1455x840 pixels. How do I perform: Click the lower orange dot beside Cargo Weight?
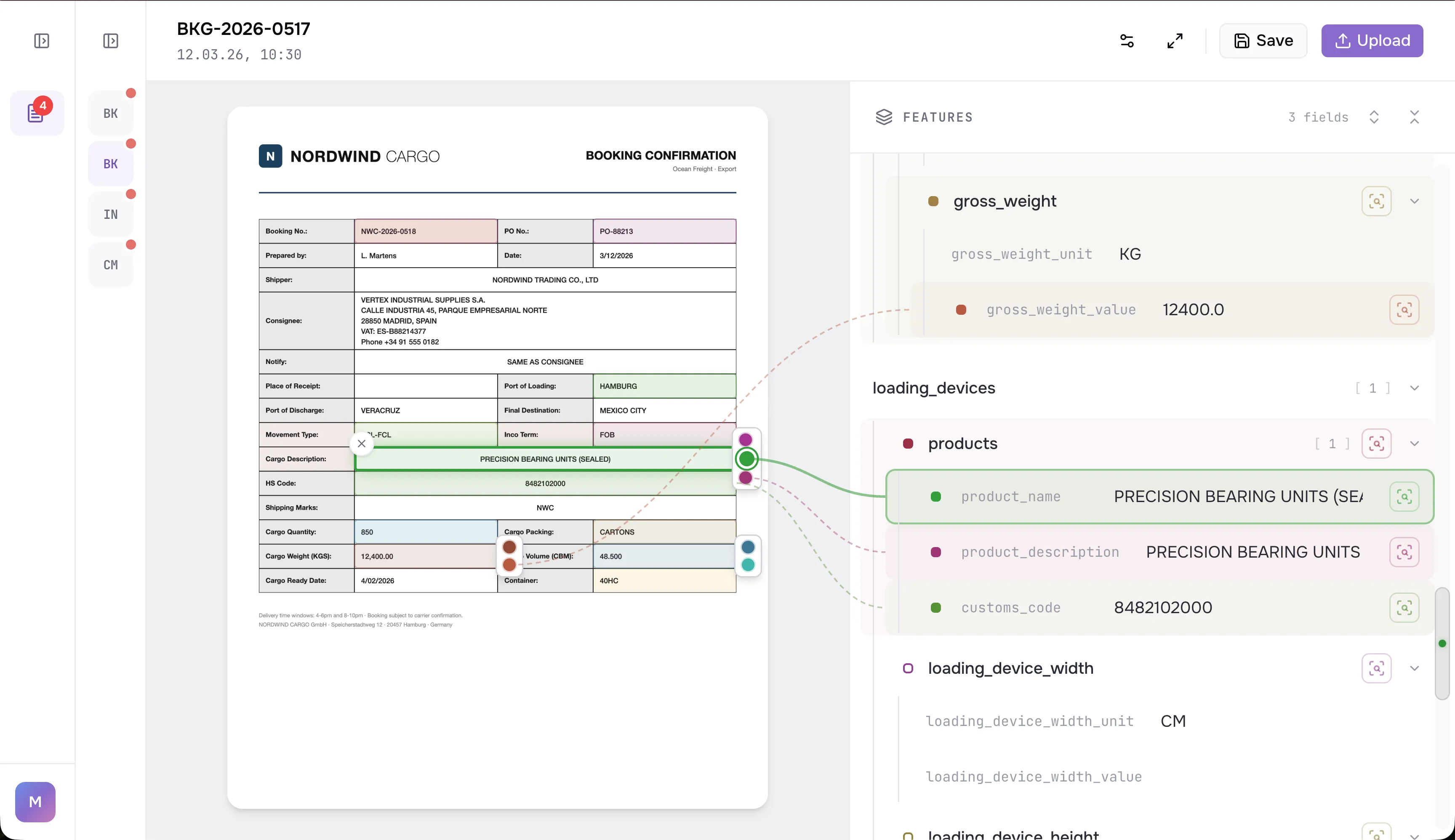coord(509,565)
